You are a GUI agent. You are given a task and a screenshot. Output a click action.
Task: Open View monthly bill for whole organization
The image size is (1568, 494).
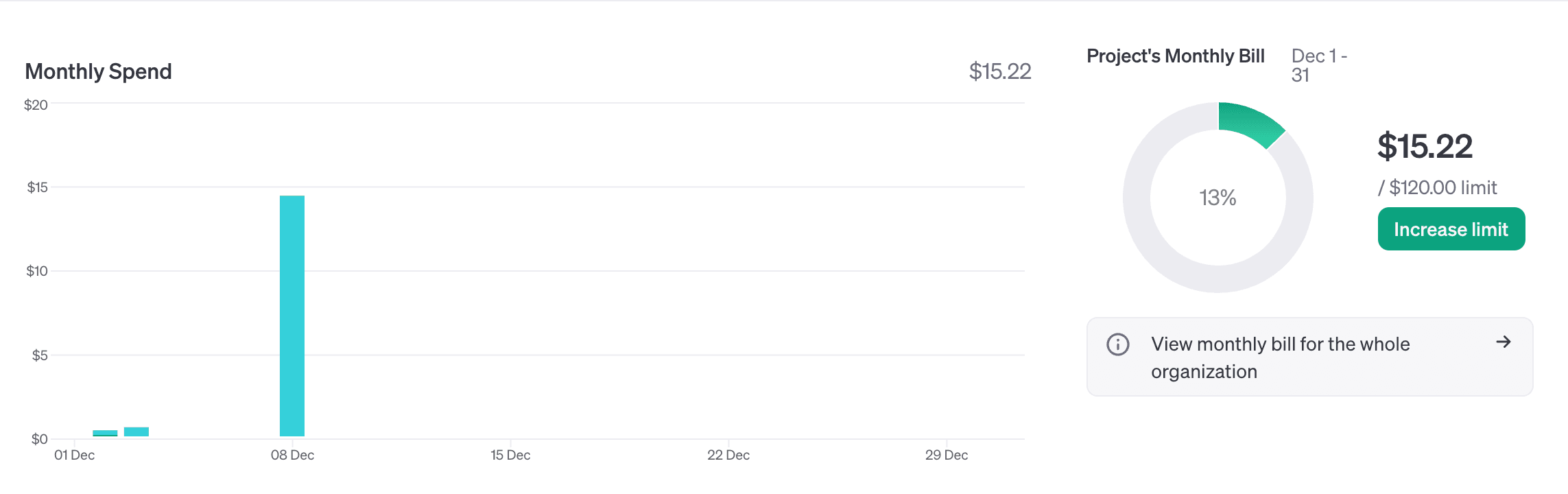point(1280,357)
